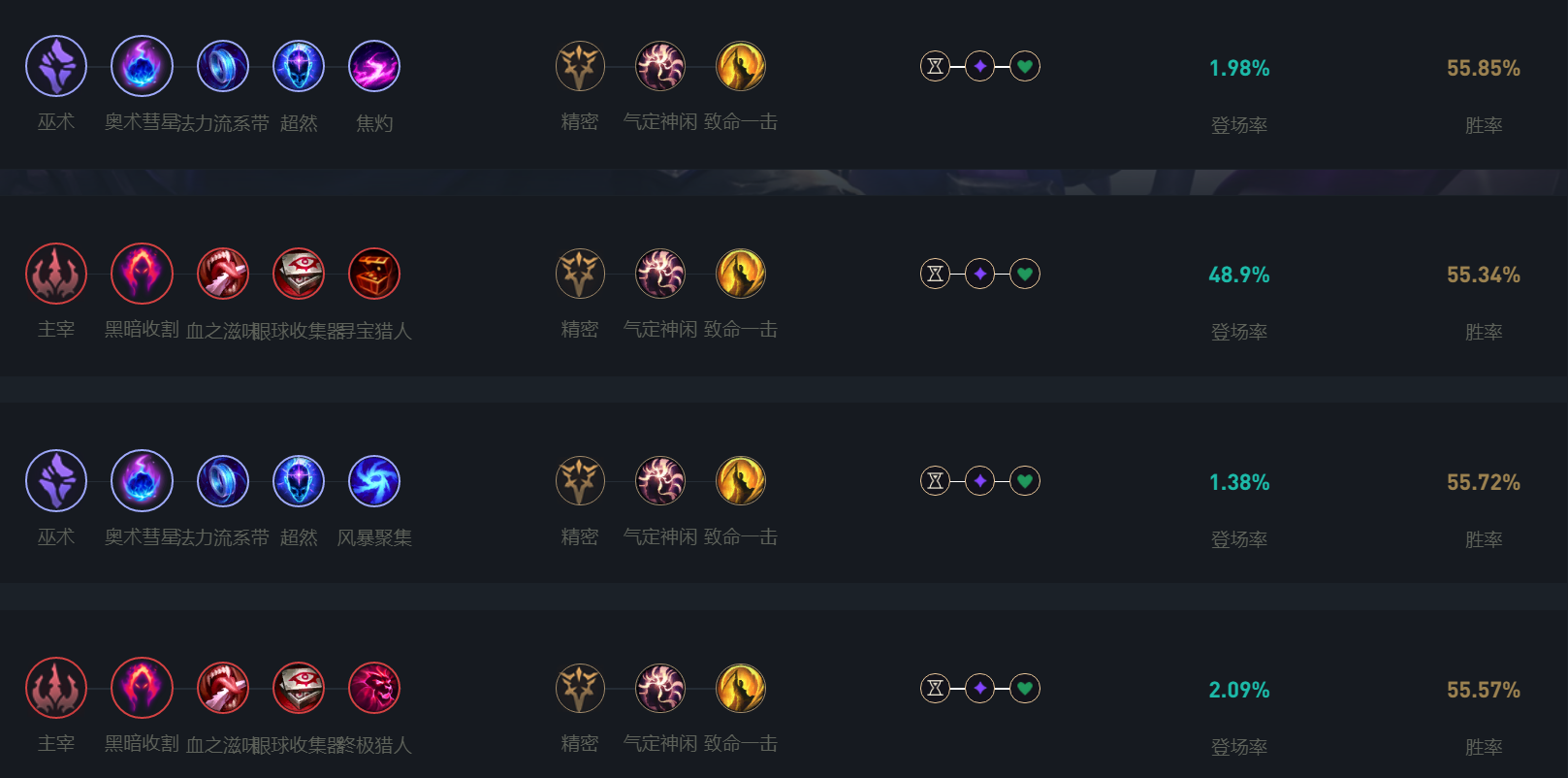Select the Treasure Hunter (寻宝猎人) rune icon

click(x=373, y=274)
